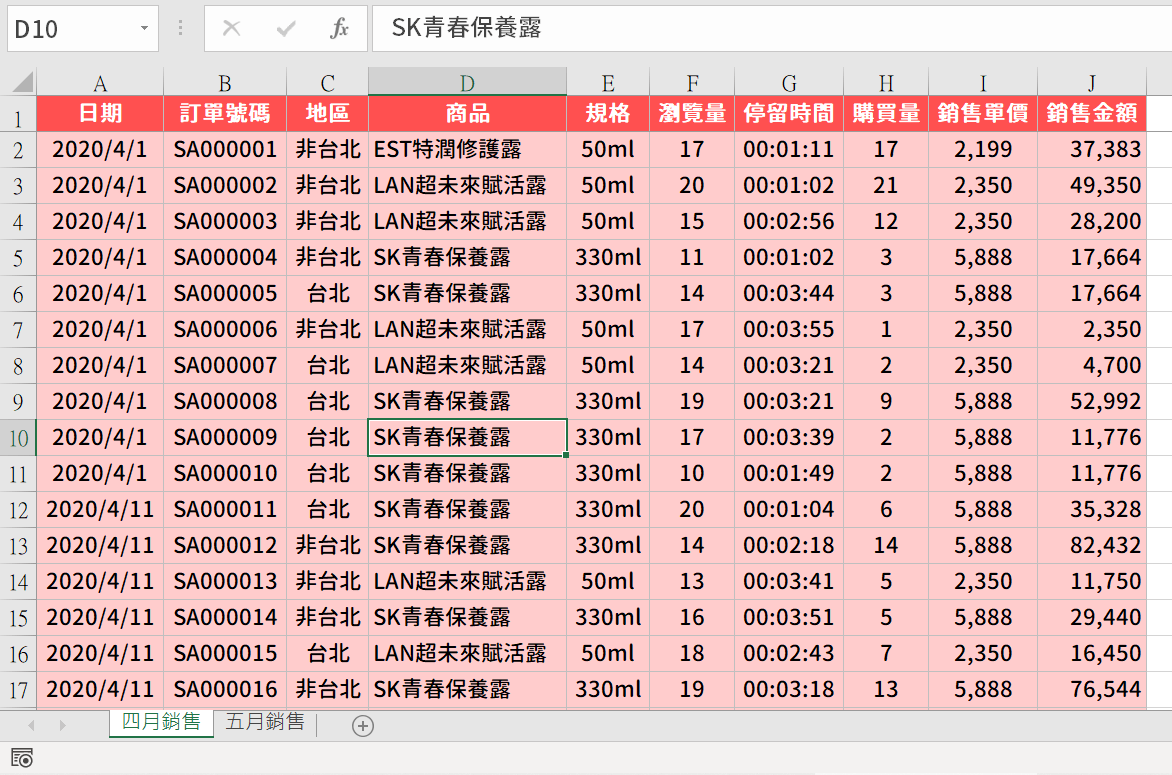
Task: Click header cell 瀏覽量
Action: [692, 114]
